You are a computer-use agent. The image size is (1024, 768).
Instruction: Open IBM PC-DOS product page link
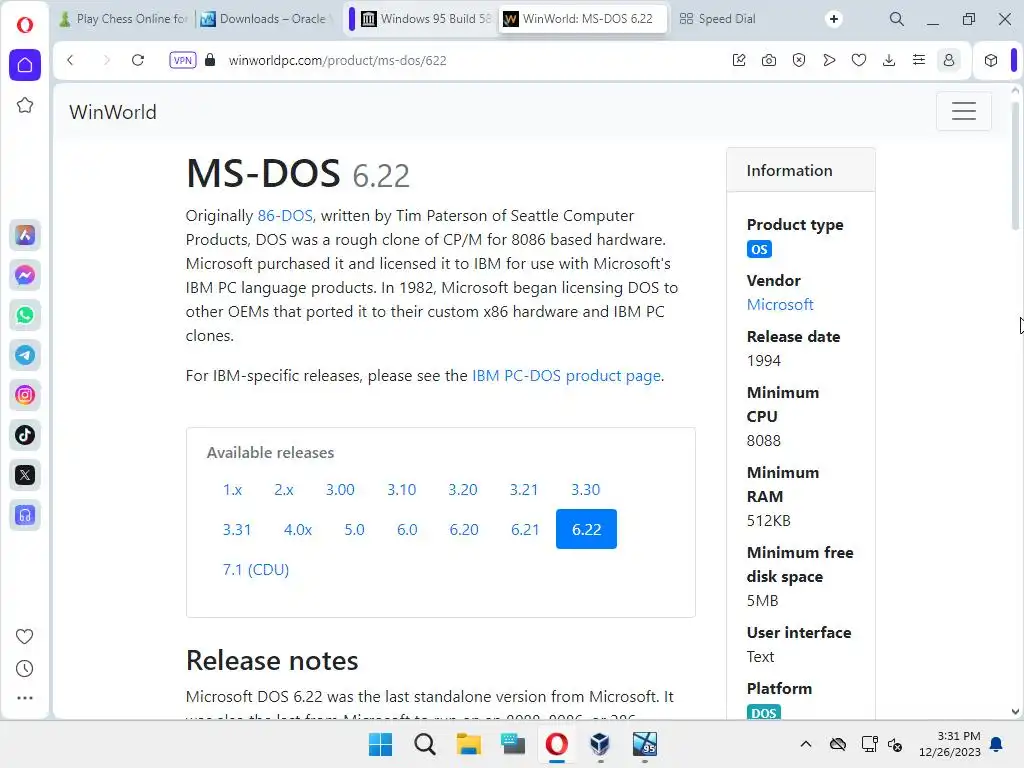coord(566,376)
